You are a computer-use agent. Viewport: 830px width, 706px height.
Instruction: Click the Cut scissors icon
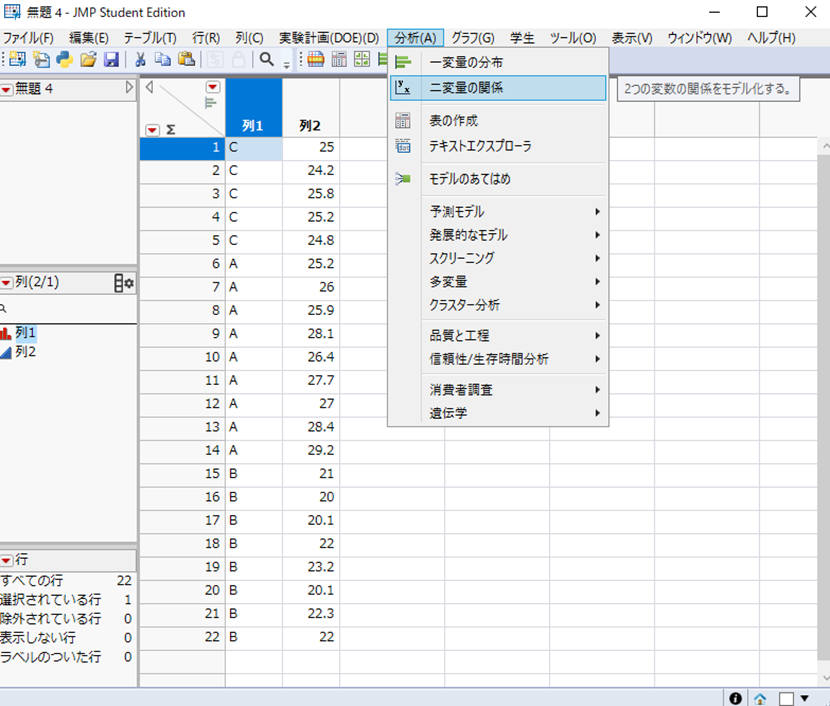141,60
